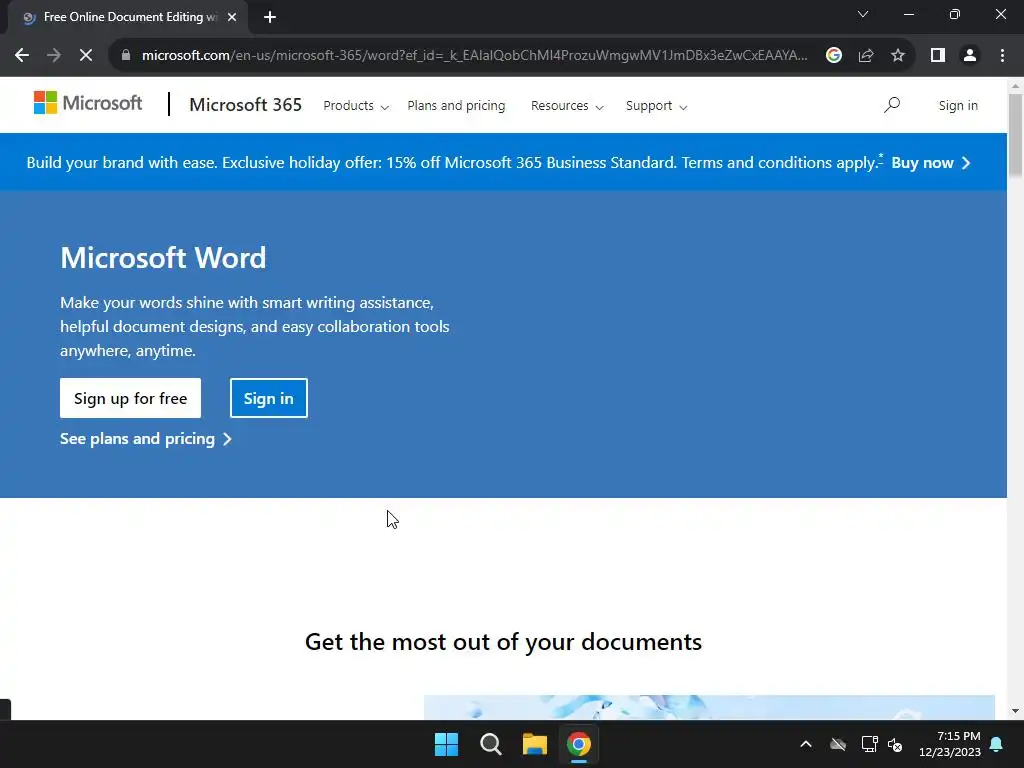Open File Explorer from taskbar
Viewport: 1024px width, 768px height.
(x=535, y=744)
